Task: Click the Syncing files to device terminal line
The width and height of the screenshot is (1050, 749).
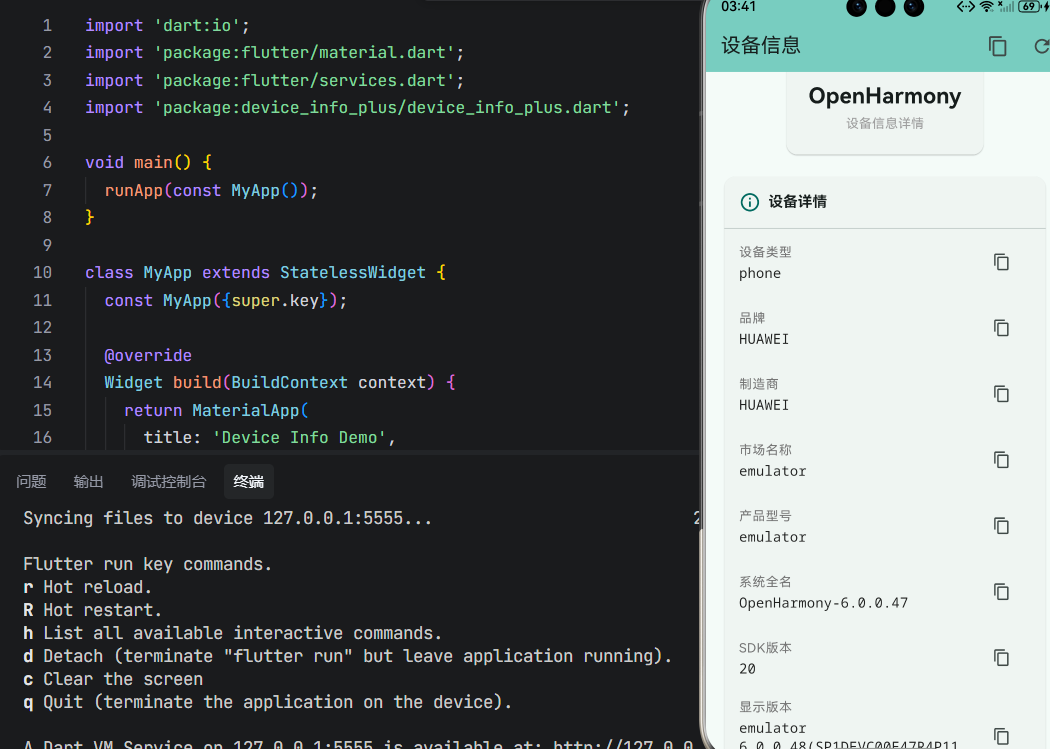Action: point(228,519)
